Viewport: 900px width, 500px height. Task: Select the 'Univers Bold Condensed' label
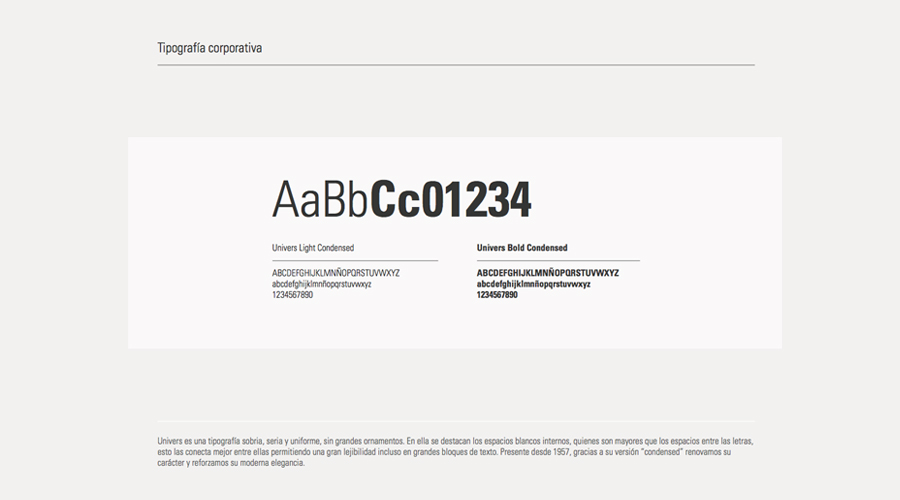click(522, 248)
